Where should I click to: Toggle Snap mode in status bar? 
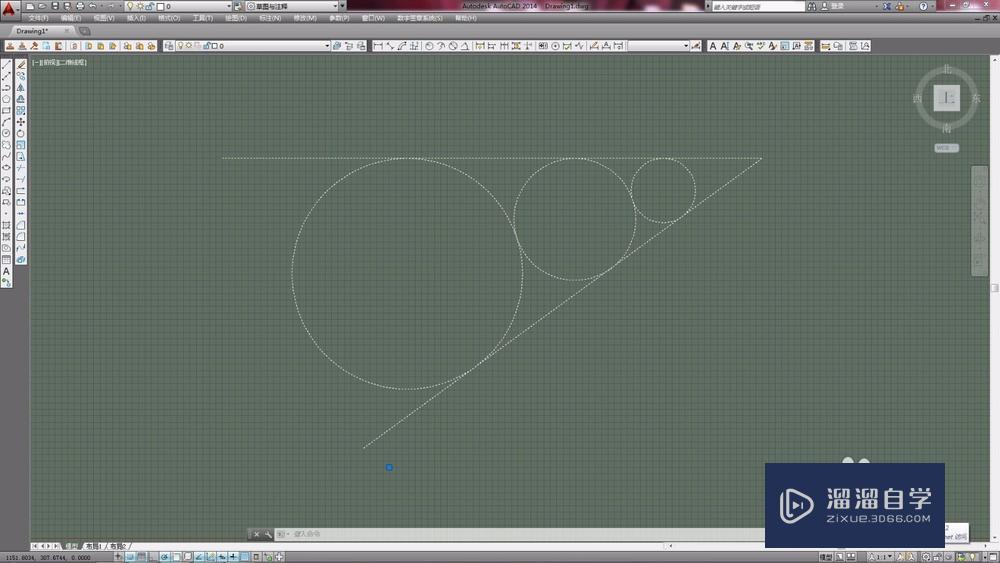click(129, 557)
